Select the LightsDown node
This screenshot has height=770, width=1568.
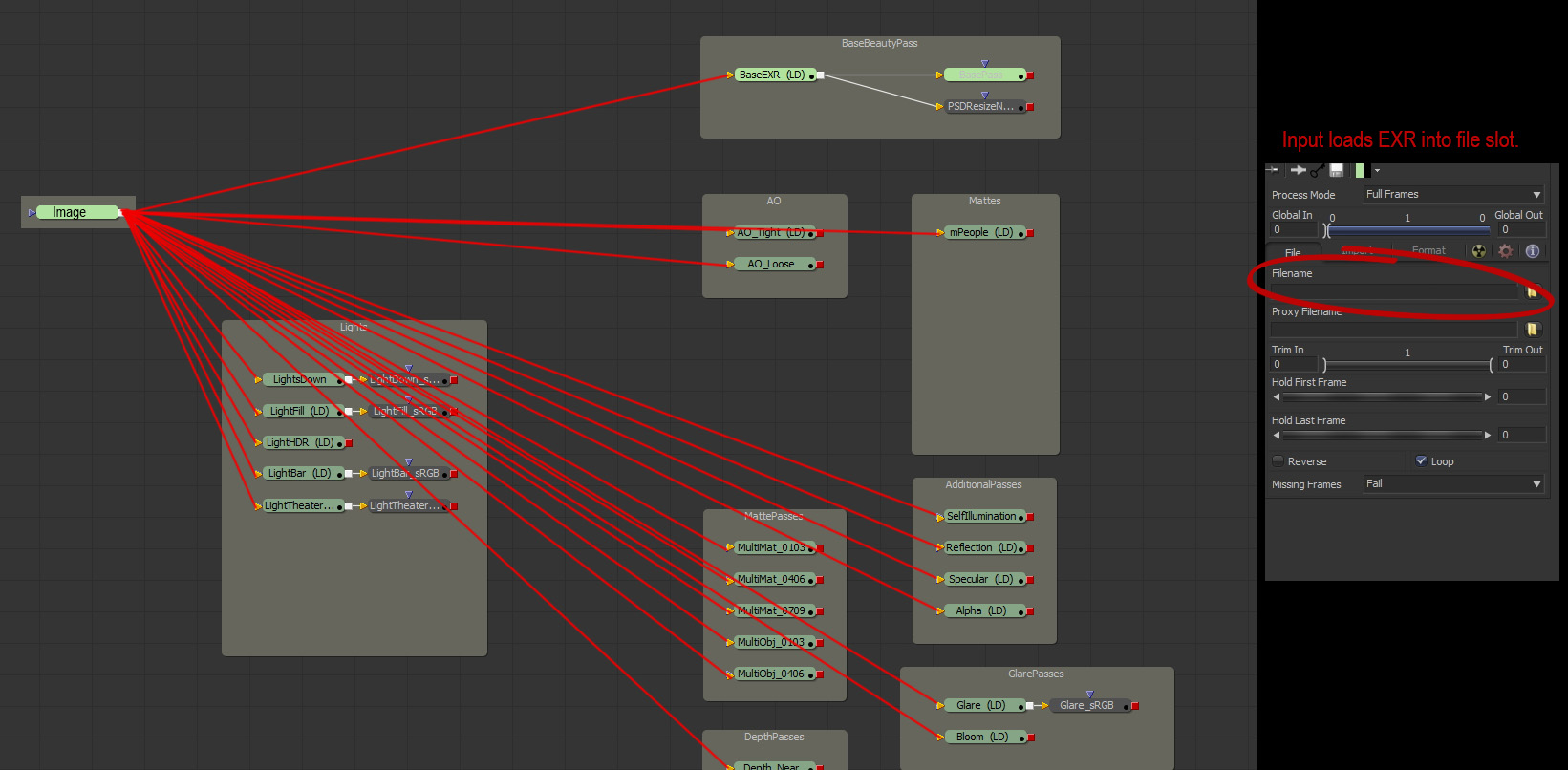coord(302,379)
